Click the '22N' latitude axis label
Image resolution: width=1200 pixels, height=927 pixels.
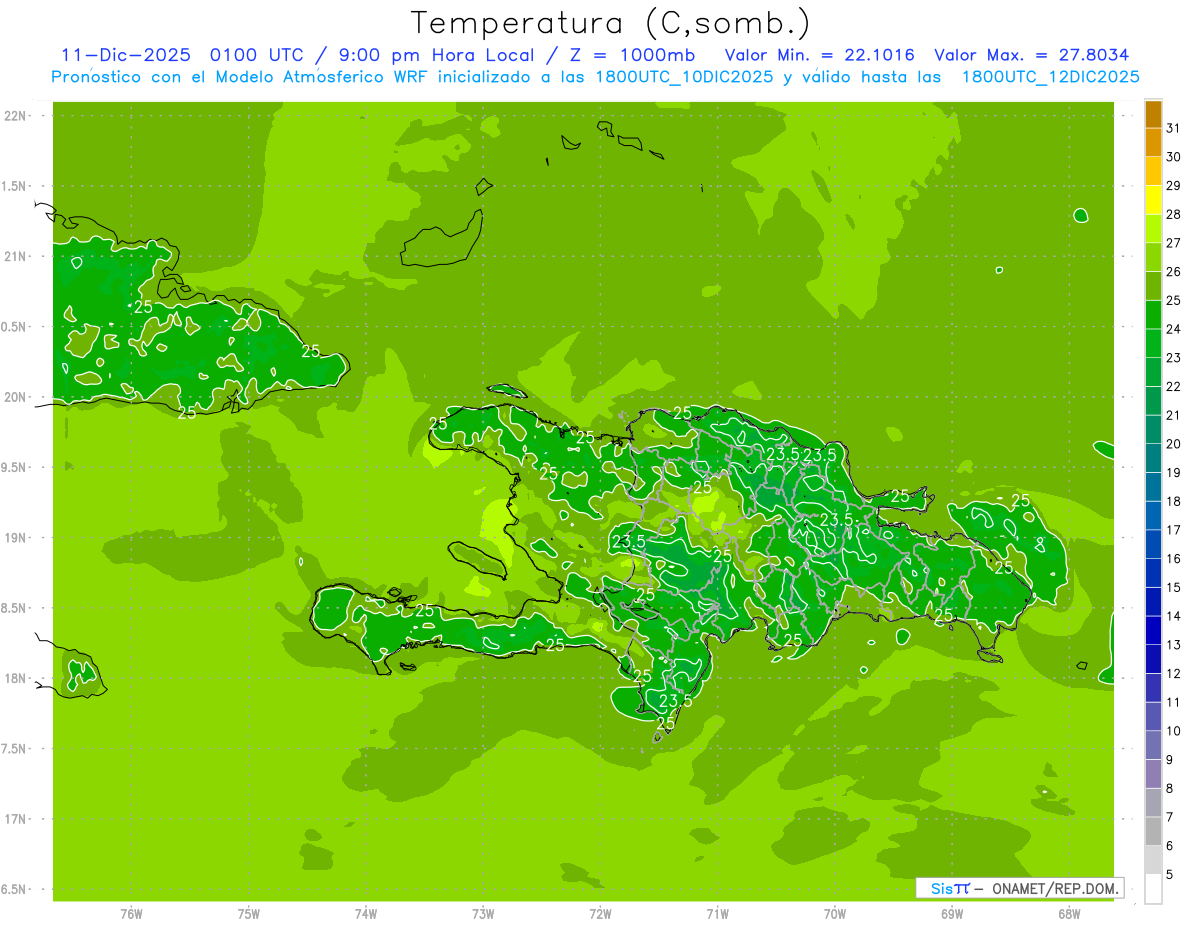click(16, 116)
